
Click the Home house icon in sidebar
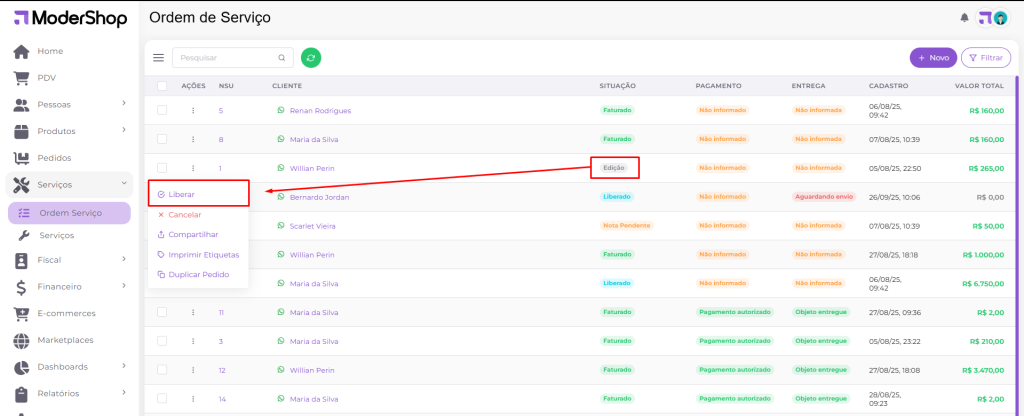[21, 51]
